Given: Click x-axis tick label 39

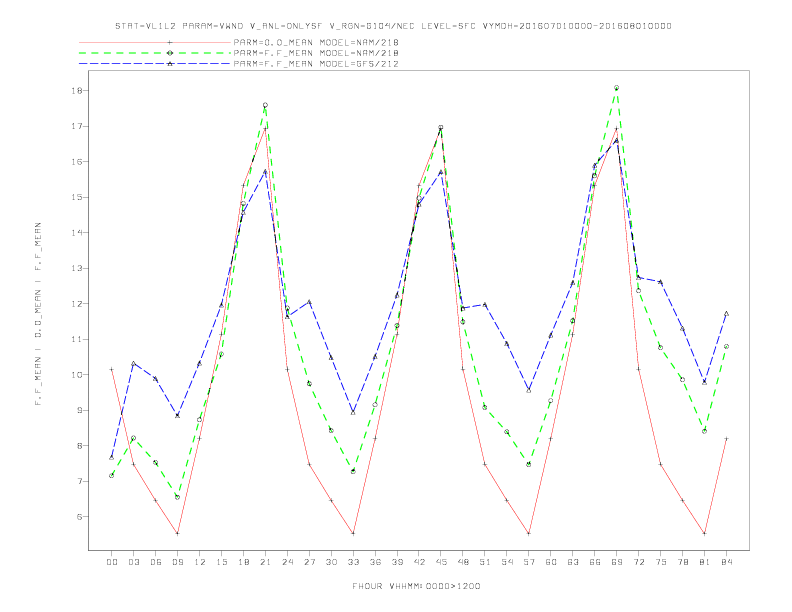Looking at the screenshot, I should (x=397, y=562).
